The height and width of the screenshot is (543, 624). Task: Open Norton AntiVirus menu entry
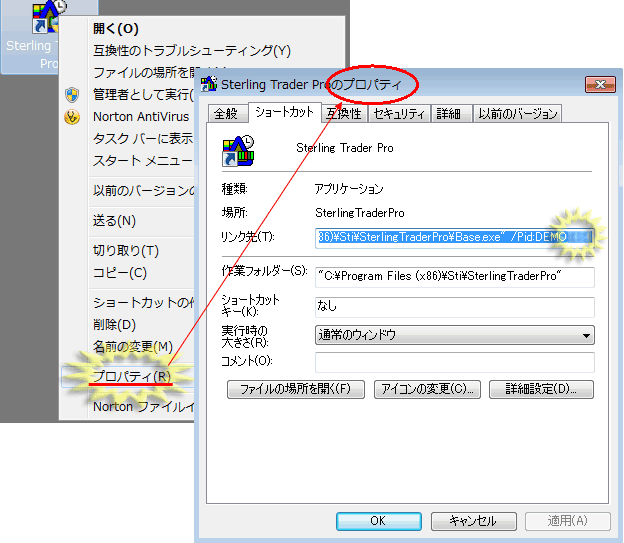coord(141,117)
